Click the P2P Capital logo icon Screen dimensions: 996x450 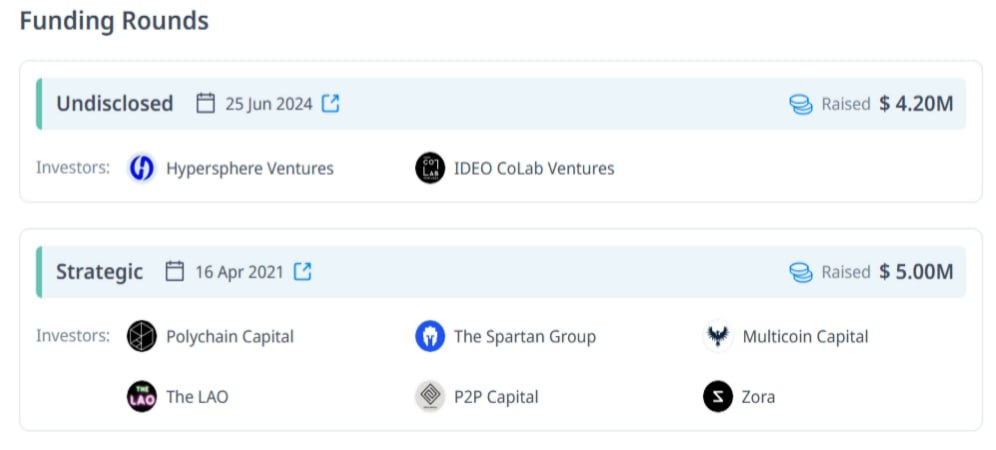[x=430, y=397]
